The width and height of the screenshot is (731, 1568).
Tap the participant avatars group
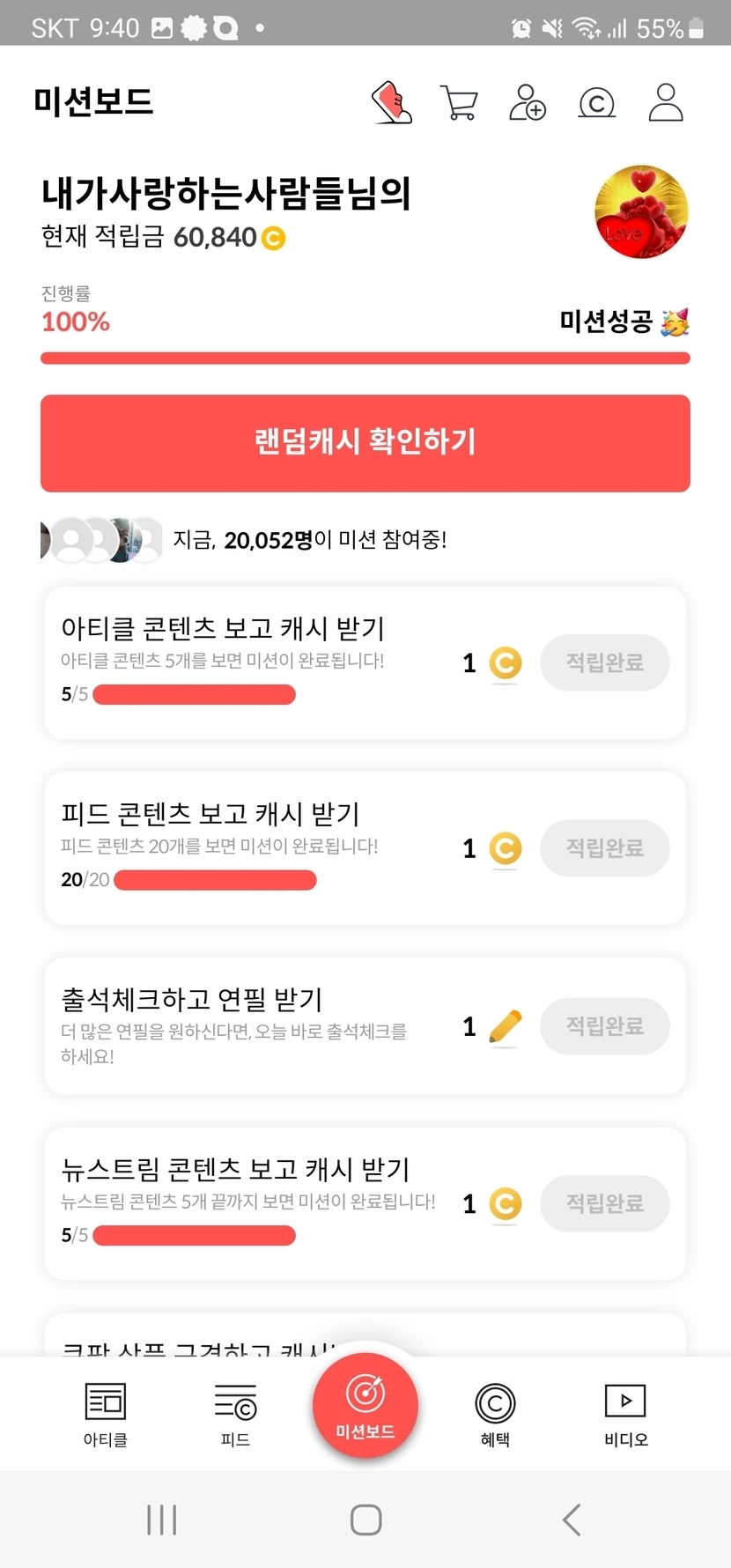click(102, 540)
